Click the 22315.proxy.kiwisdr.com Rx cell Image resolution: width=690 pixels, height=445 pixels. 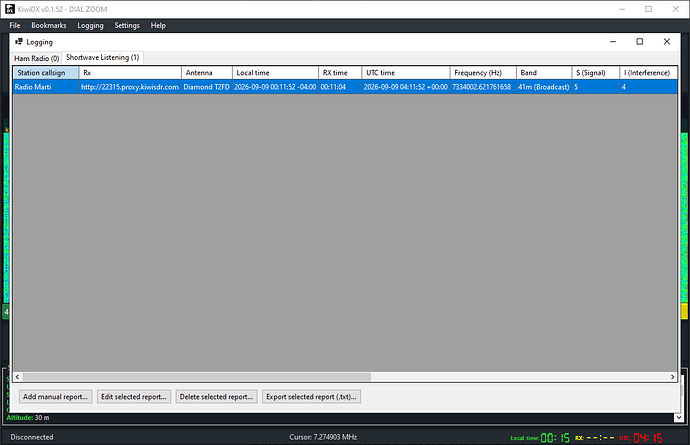pos(130,87)
